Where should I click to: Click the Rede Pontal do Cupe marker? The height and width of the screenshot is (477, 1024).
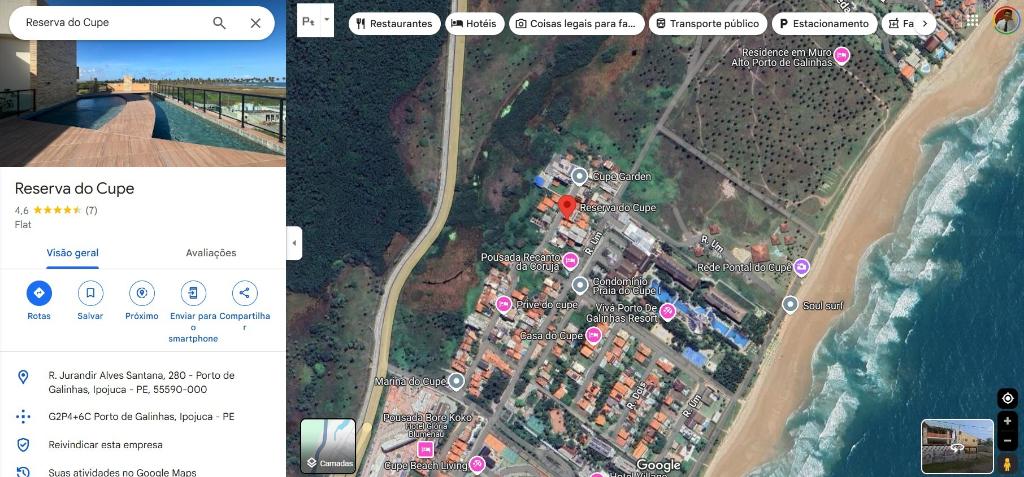point(802,267)
